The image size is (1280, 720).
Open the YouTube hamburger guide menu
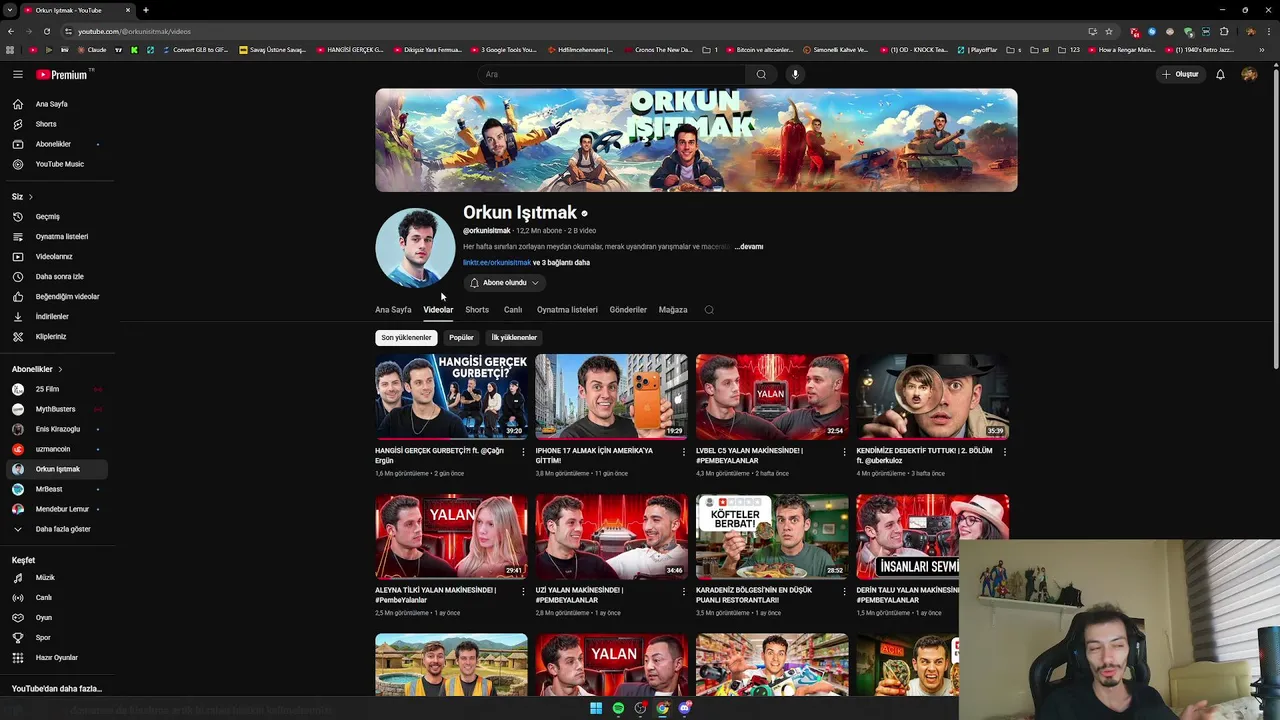pyautogui.click(x=18, y=74)
